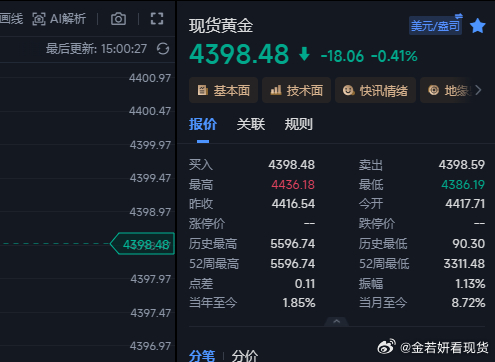Reveal more categories with right chevron
Screen dimensions: 495x362
[479, 90]
